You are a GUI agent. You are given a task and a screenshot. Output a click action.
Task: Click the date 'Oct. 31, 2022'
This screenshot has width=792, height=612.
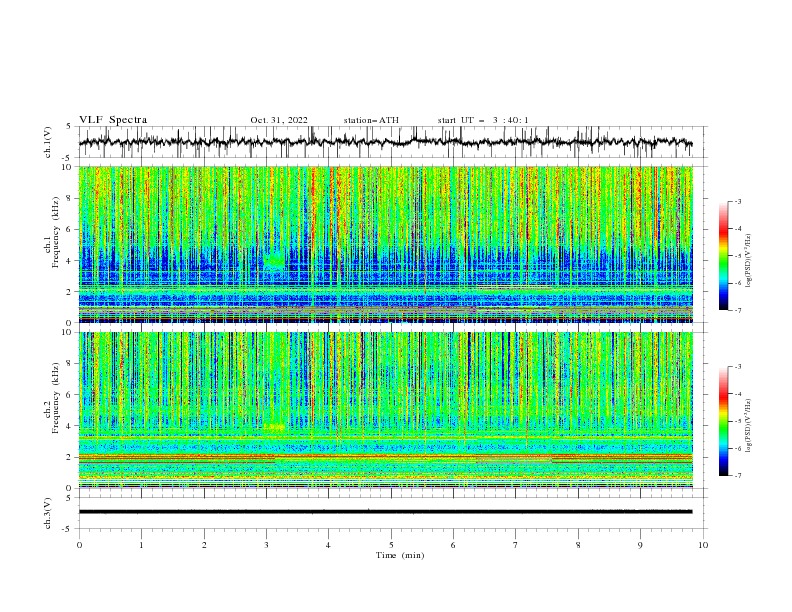click(x=279, y=120)
